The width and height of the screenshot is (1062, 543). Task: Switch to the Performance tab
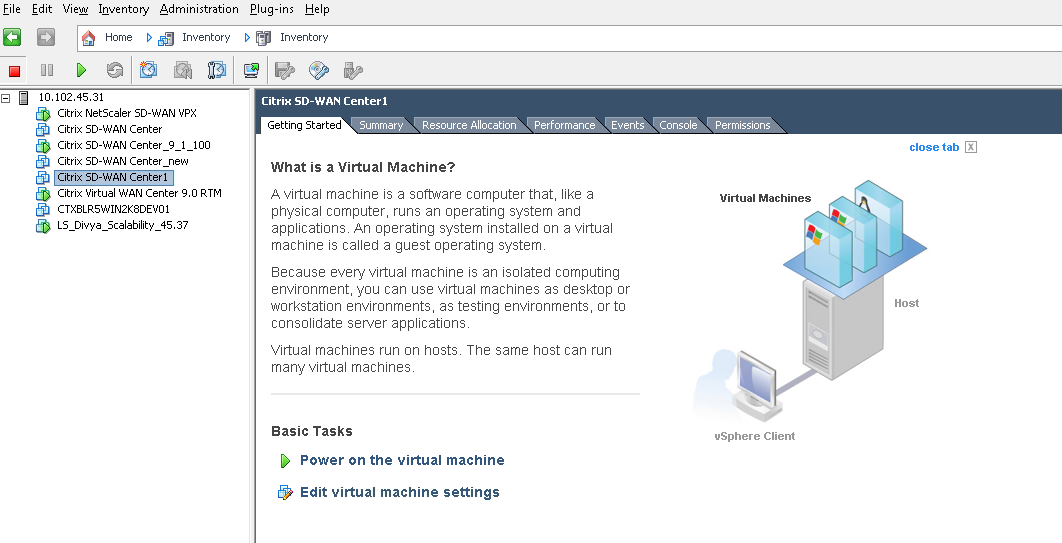[564, 125]
